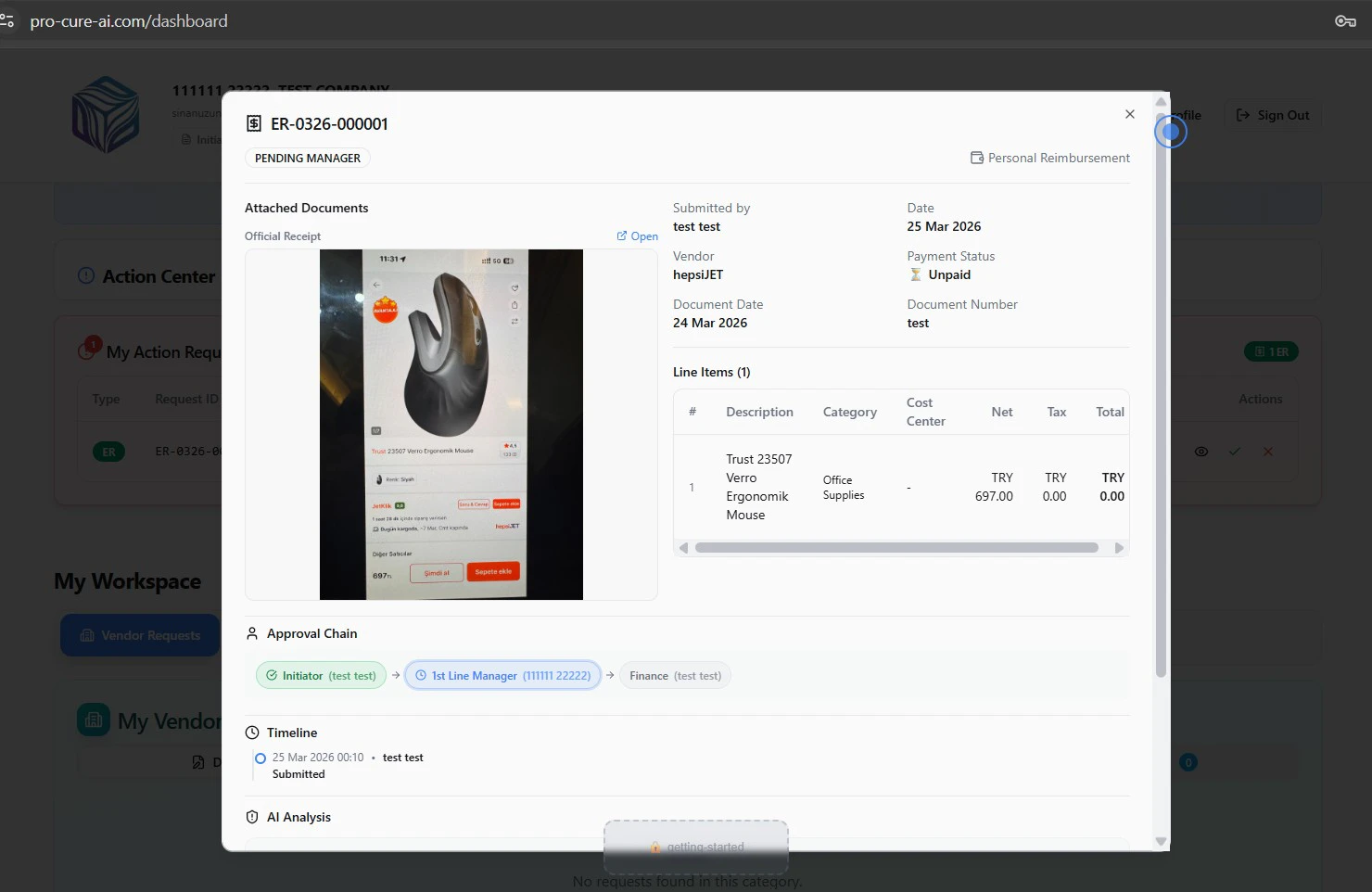The image size is (1372, 892).
Task: Click the Unpaid payment status
Action: [949, 274]
